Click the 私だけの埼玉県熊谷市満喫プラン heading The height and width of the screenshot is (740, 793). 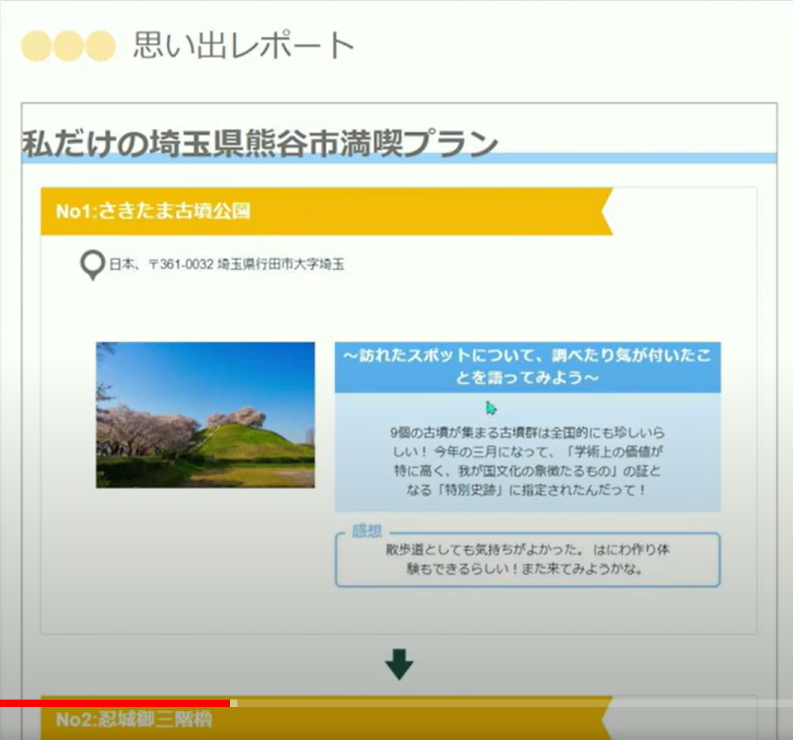260,143
